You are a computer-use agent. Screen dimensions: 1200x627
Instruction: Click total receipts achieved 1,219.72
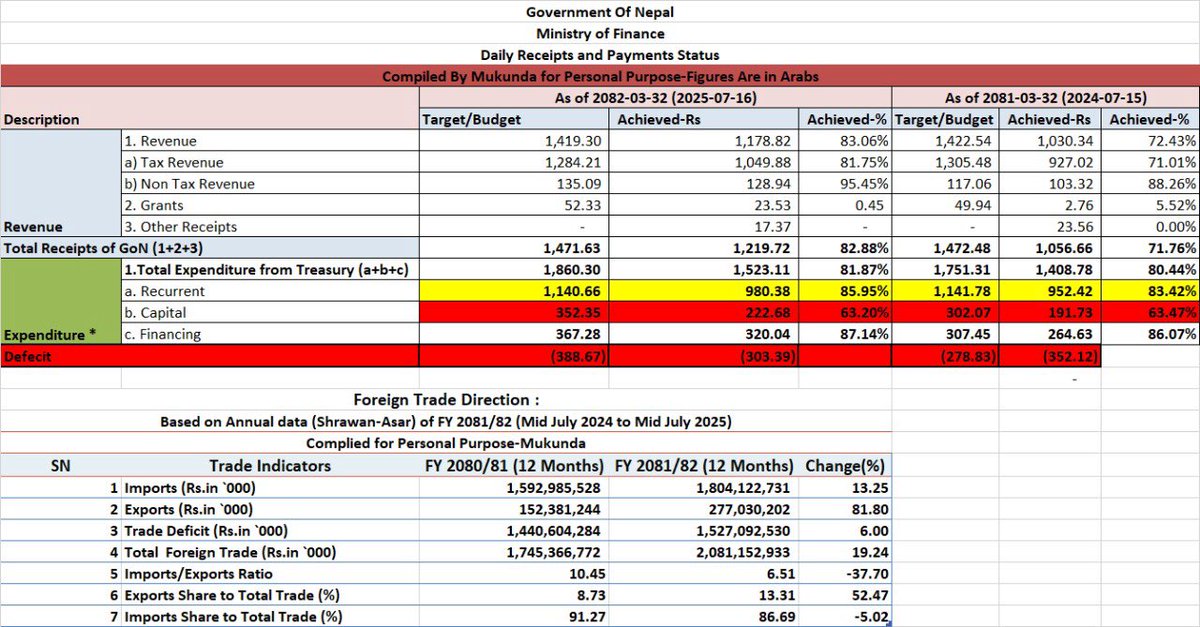pyautogui.click(x=760, y=248)
